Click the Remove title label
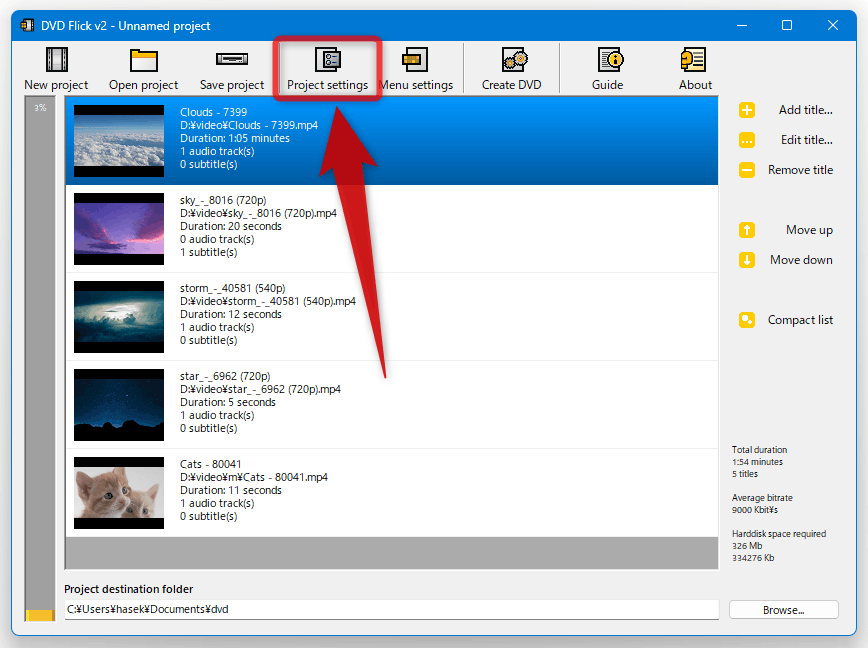The image size is (868, 648). point(800,170)
